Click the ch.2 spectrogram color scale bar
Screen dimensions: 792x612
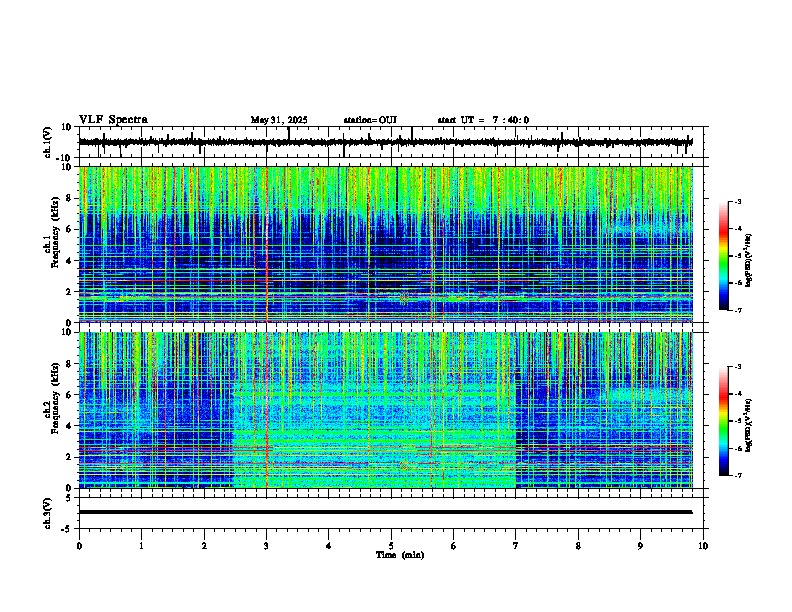[x=723, y=421]
